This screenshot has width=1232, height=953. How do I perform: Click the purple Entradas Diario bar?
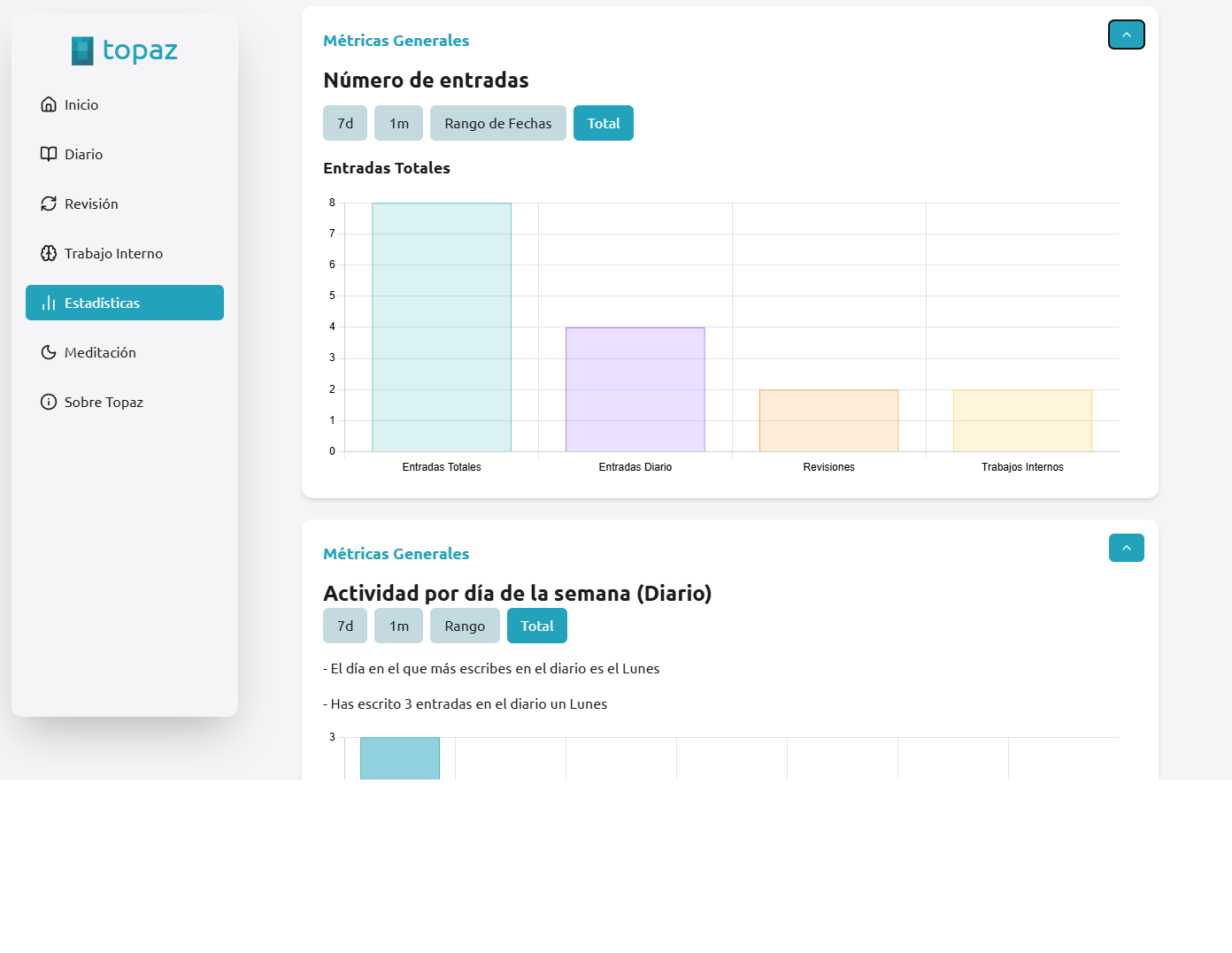tap(635, 389)
